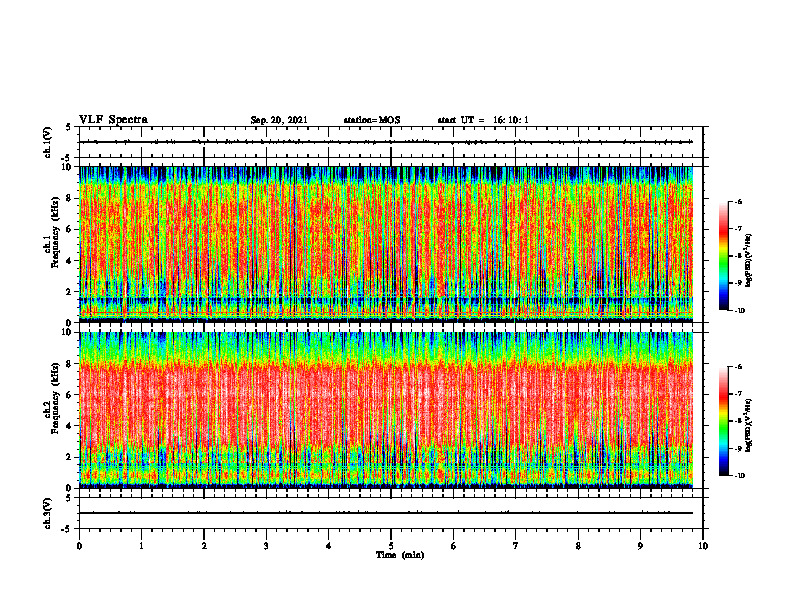Image resolution: width=792 pixels, height=612 pixels.
Task: Click the "-6" tick on ch.2 color bar
Action: point(738,367)
